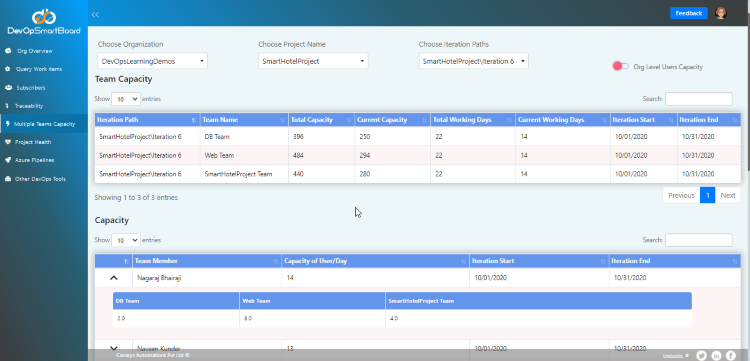Image resolution: width=750 pixels, height=361 pixels.
Task: Sort by Total Capacity column
Action: pyautogui.click(x=321, y=120)
